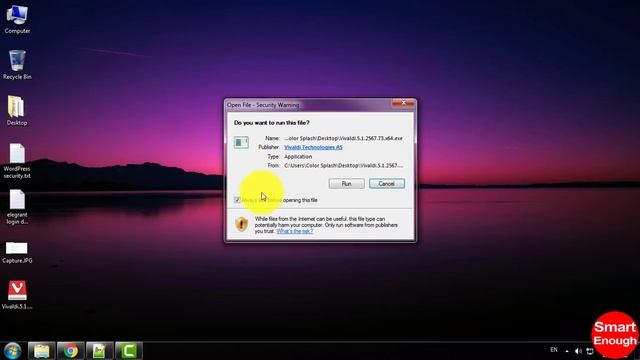Viewport: 640px width, 360px height.
Task: Select the Desktop folder icon
Action: (17, 111)
